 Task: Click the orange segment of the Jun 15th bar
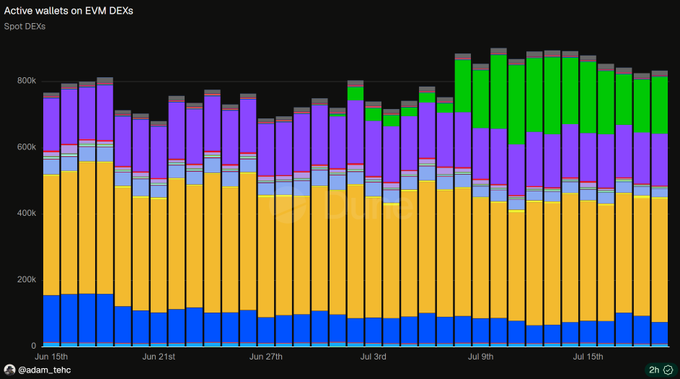pos(51,235)
